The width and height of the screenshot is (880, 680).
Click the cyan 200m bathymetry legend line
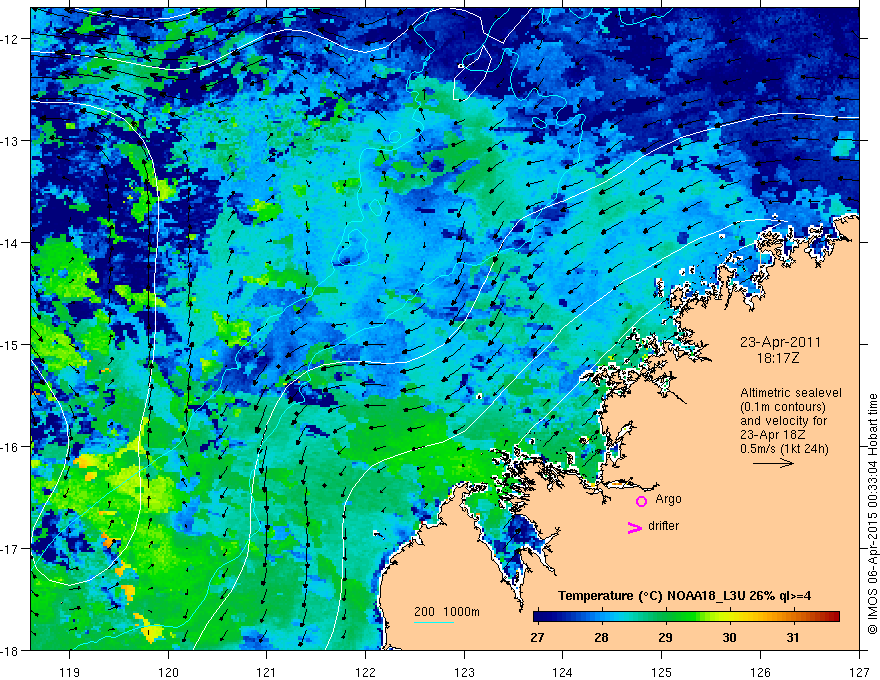point(434,622)
